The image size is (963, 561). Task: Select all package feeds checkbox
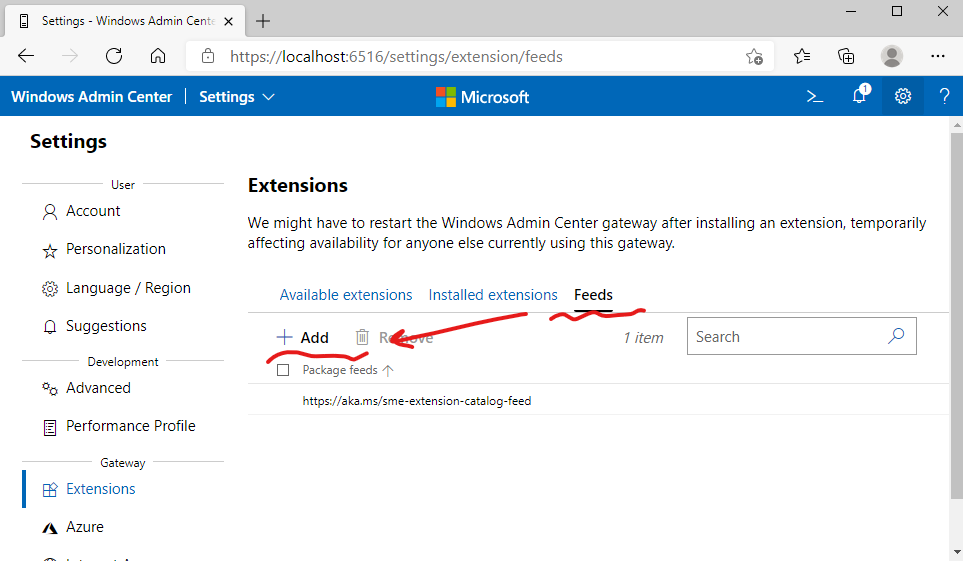tap(283, 370)
